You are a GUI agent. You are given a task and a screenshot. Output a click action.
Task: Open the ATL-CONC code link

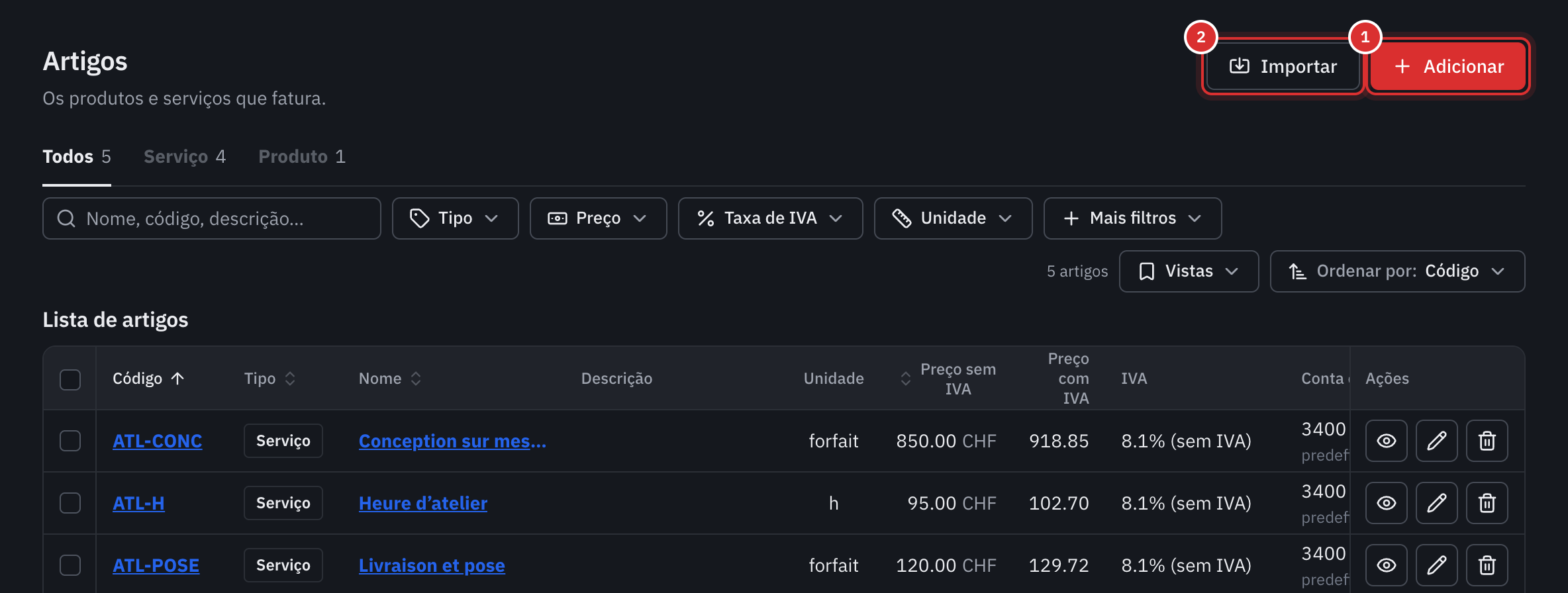point(157,441)
